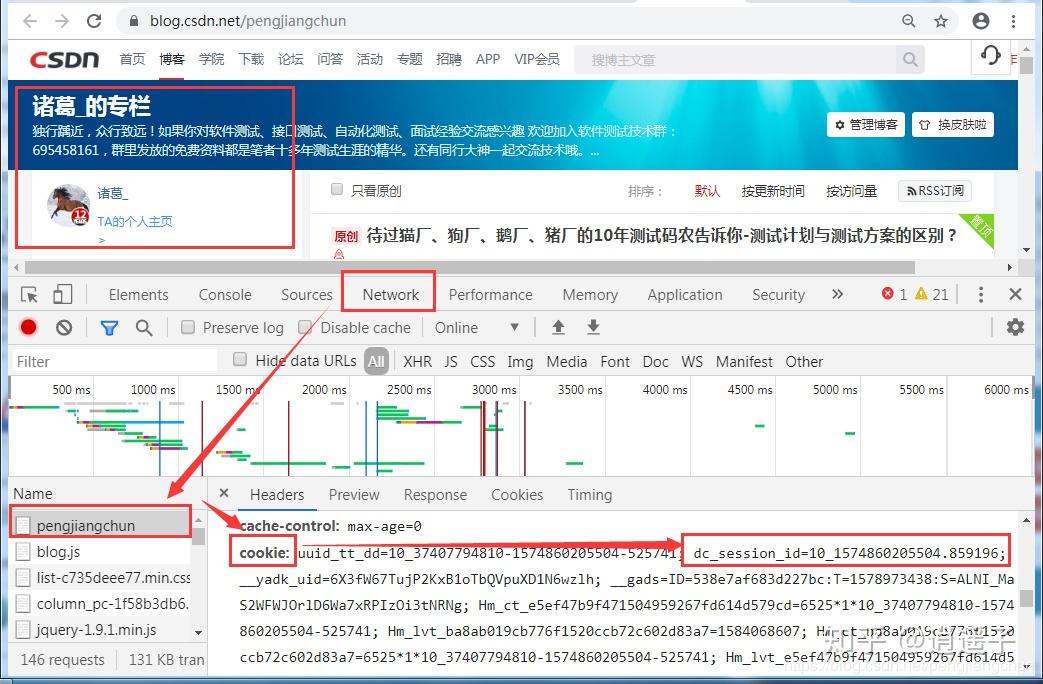This screenshot has width=1043, height=684.
Task: Switch to the Preview detail tab
Action: tap(354, 494)
